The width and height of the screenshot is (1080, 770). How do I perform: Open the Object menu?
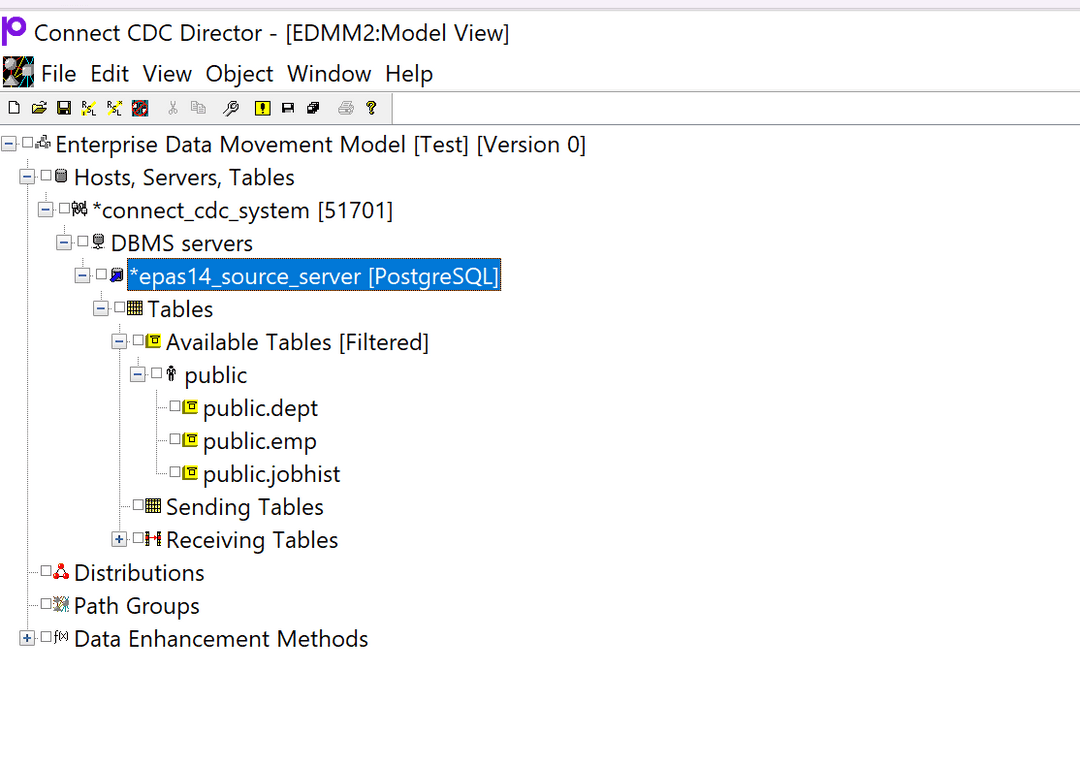pos(239,74)
